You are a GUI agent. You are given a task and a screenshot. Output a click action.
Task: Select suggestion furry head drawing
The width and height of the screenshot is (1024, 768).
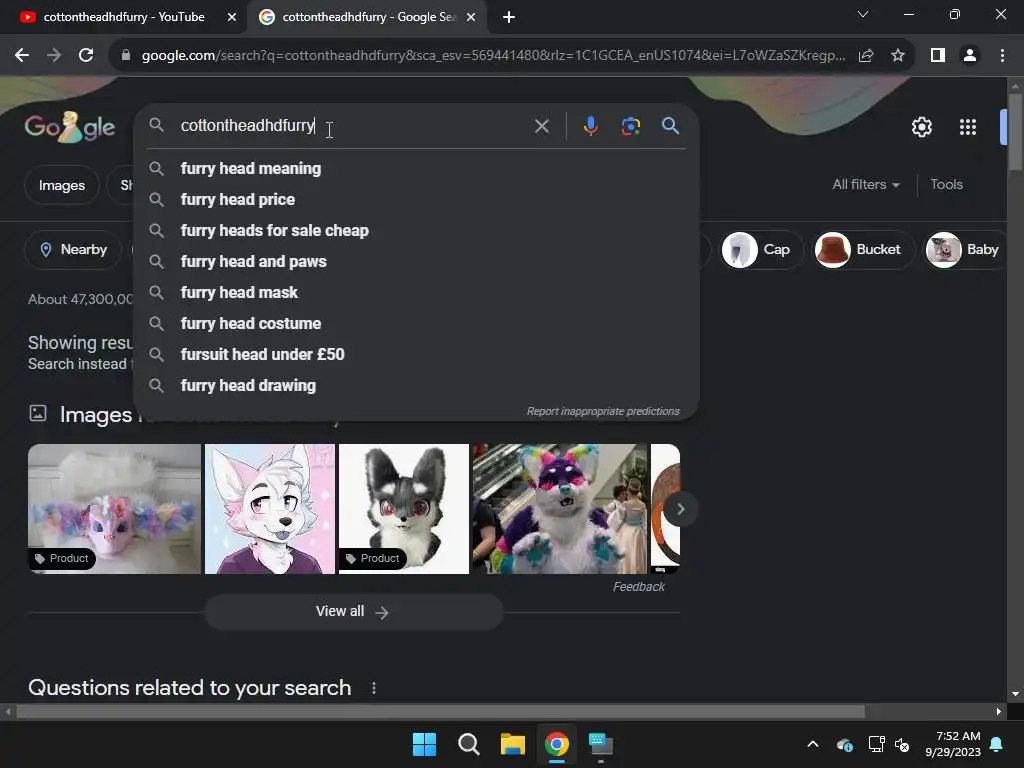coord(416,385)
